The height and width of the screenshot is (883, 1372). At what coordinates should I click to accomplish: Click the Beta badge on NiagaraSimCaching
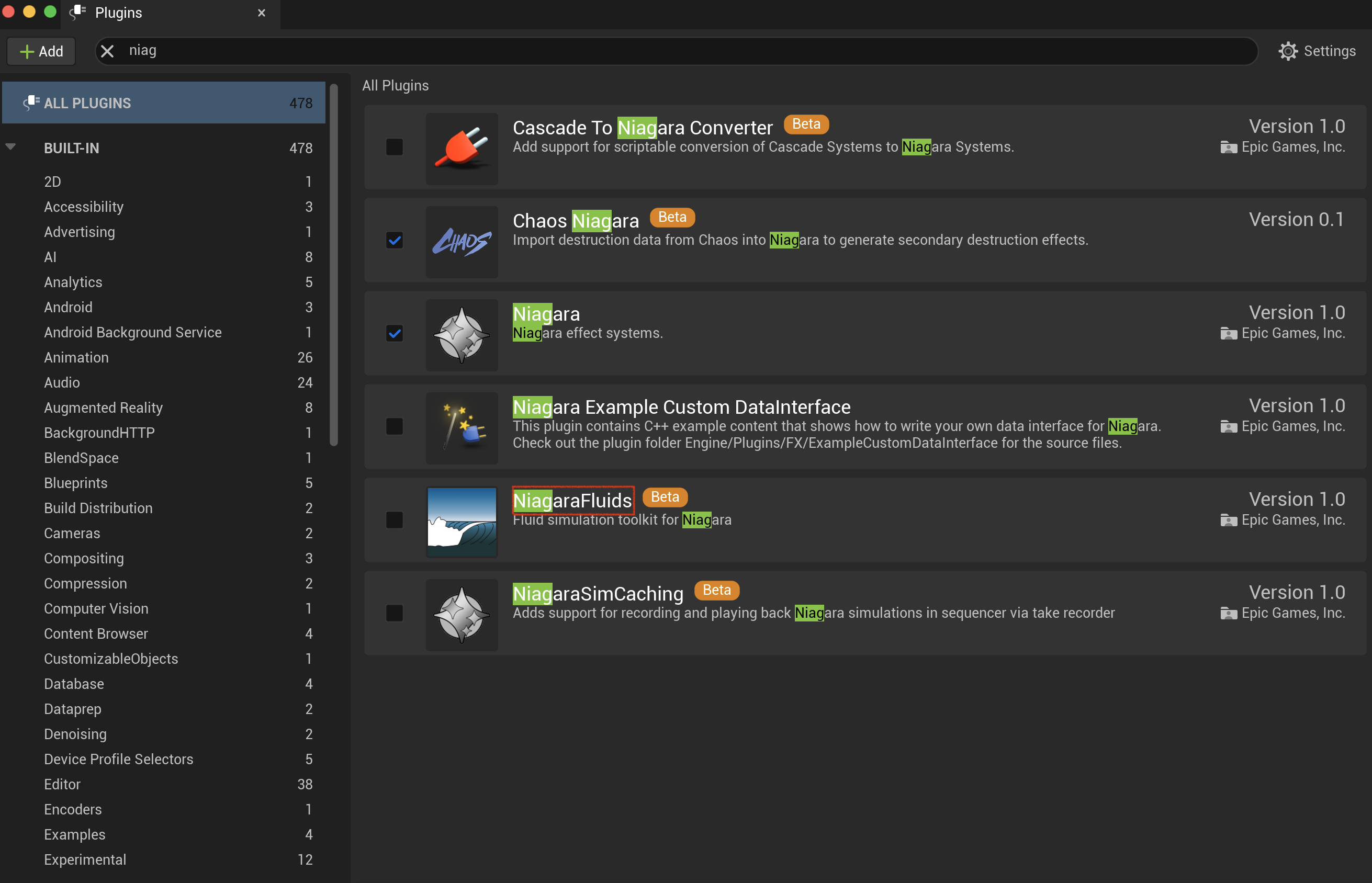coord(716,590)
